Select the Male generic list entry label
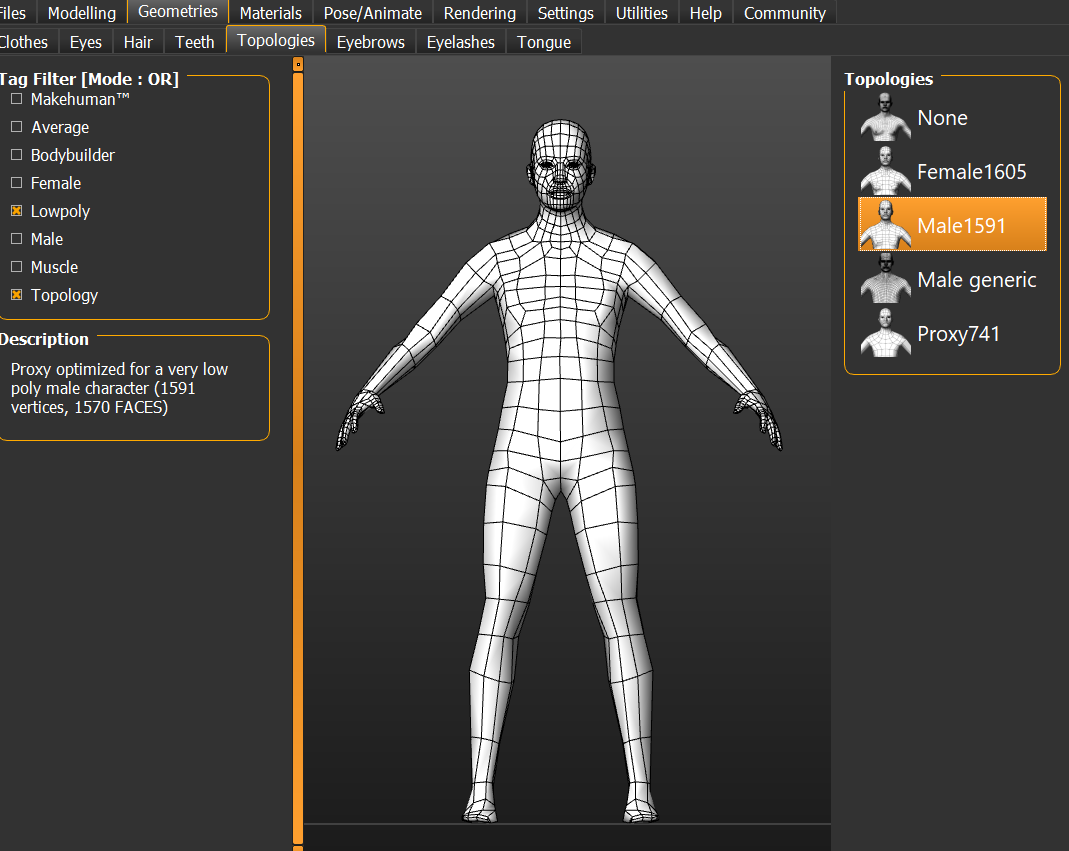The width and height of the screenshot is (1069, 851). 976,280
